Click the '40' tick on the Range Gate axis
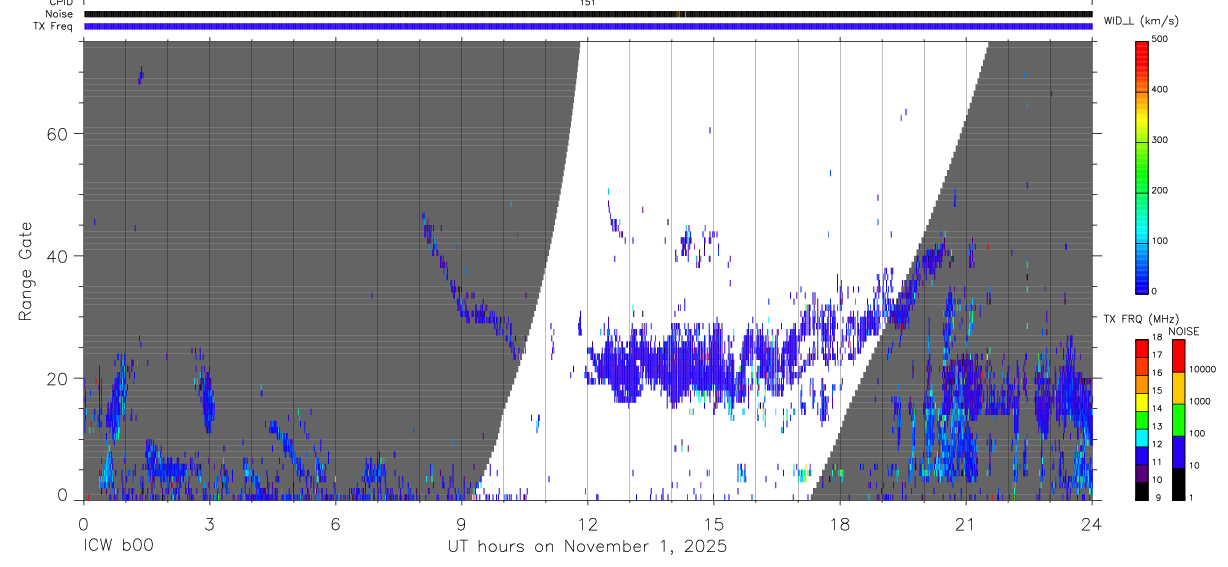 tap(56, 256)
